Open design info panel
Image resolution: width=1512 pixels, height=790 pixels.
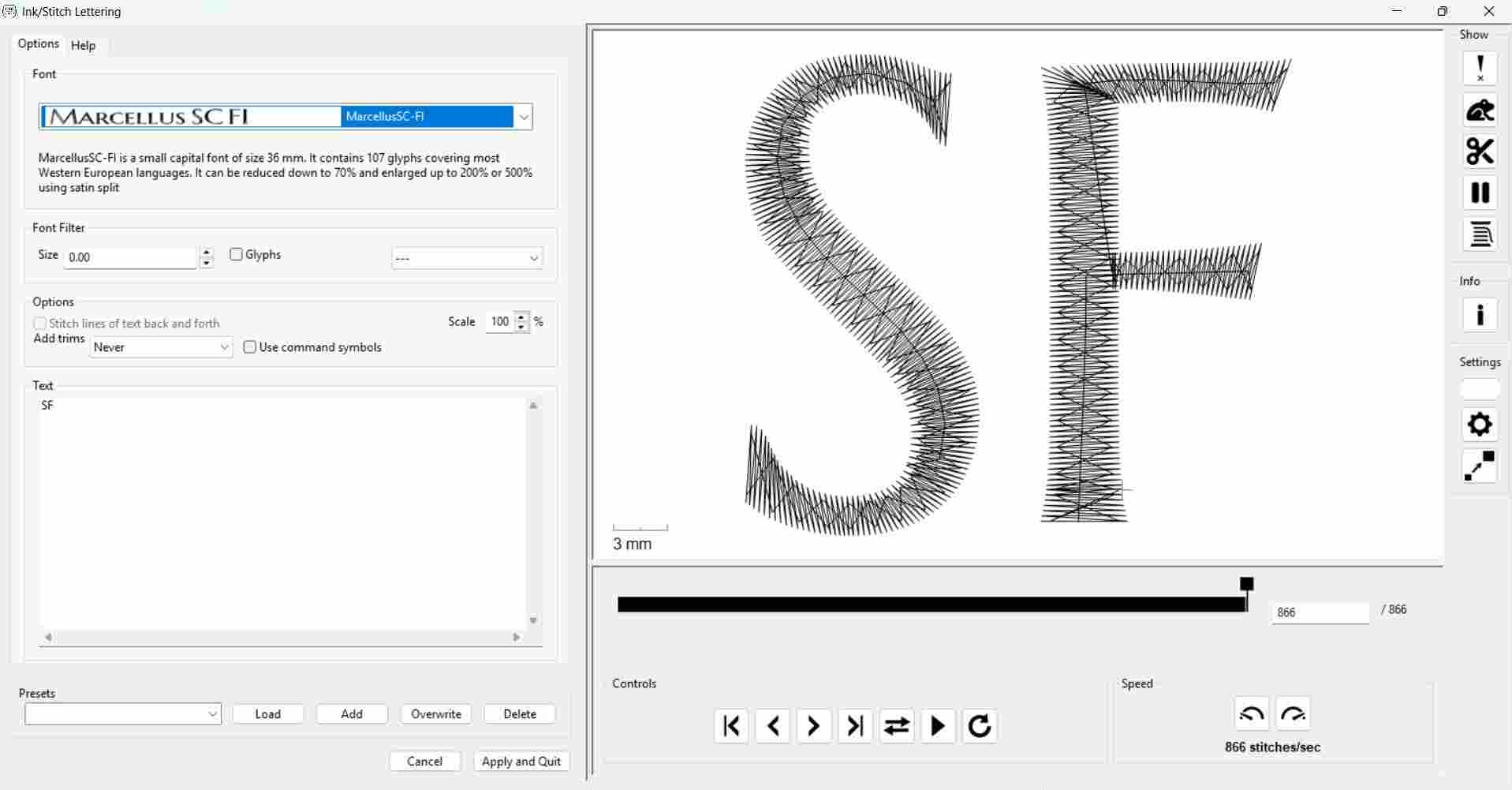pyautogui.click(x=1480, y=315)
